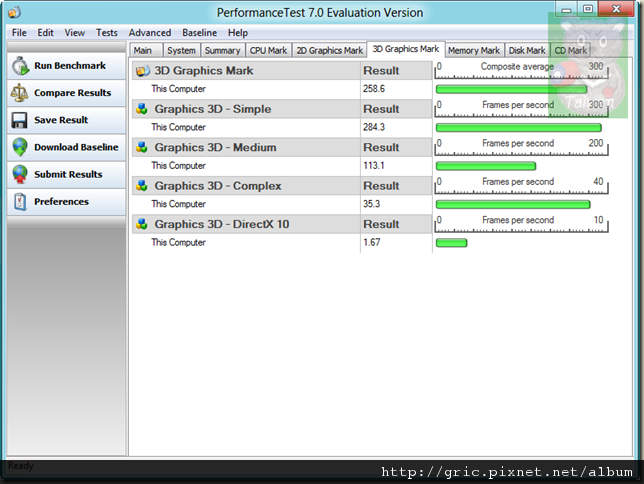This screenshot has height=484, width=644.
Task: Click the Graphics 3D - Complex green bar
Action: click(513, 204)
